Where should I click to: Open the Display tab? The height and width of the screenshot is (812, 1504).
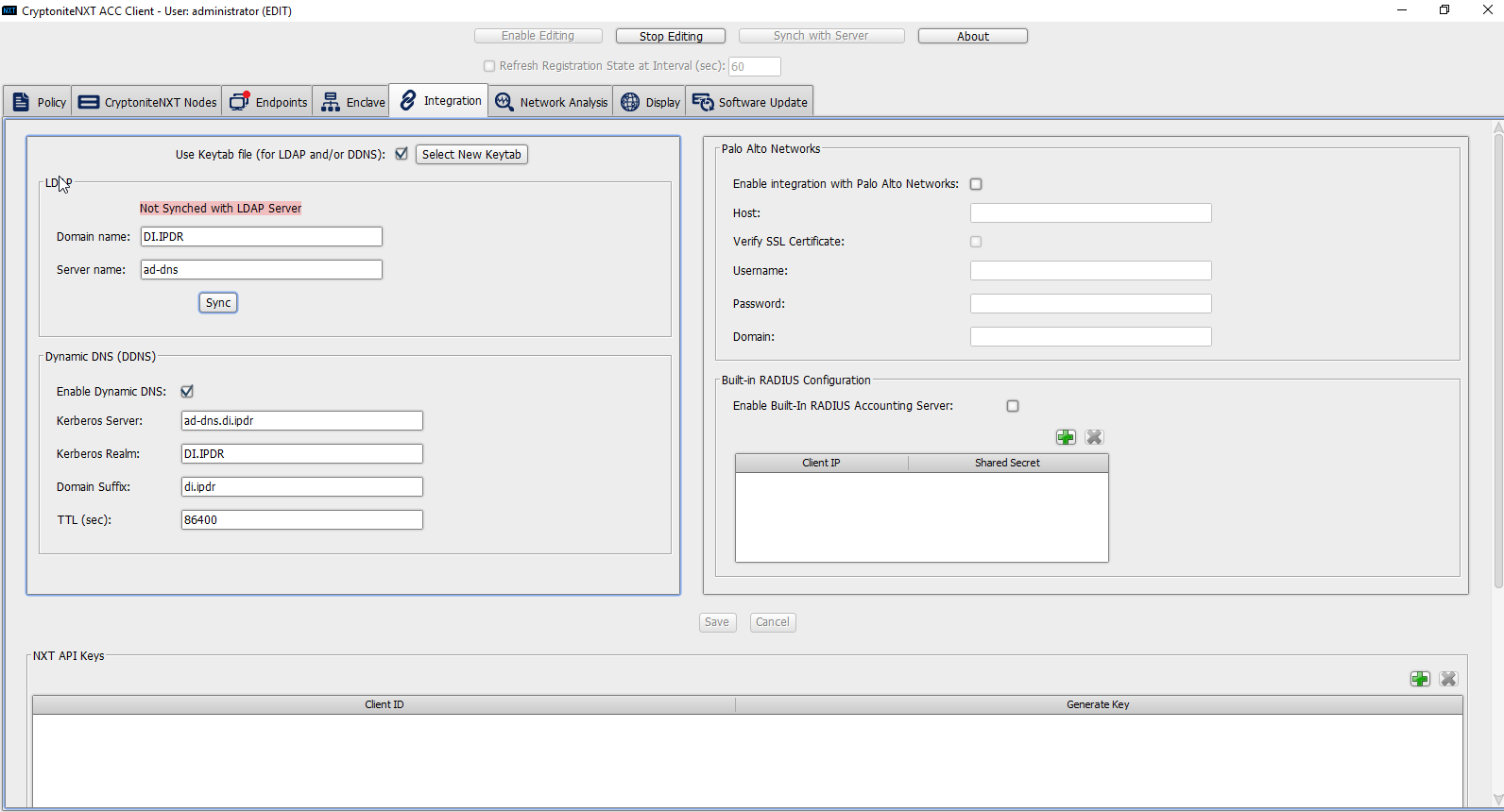click(x=649, y=102)
